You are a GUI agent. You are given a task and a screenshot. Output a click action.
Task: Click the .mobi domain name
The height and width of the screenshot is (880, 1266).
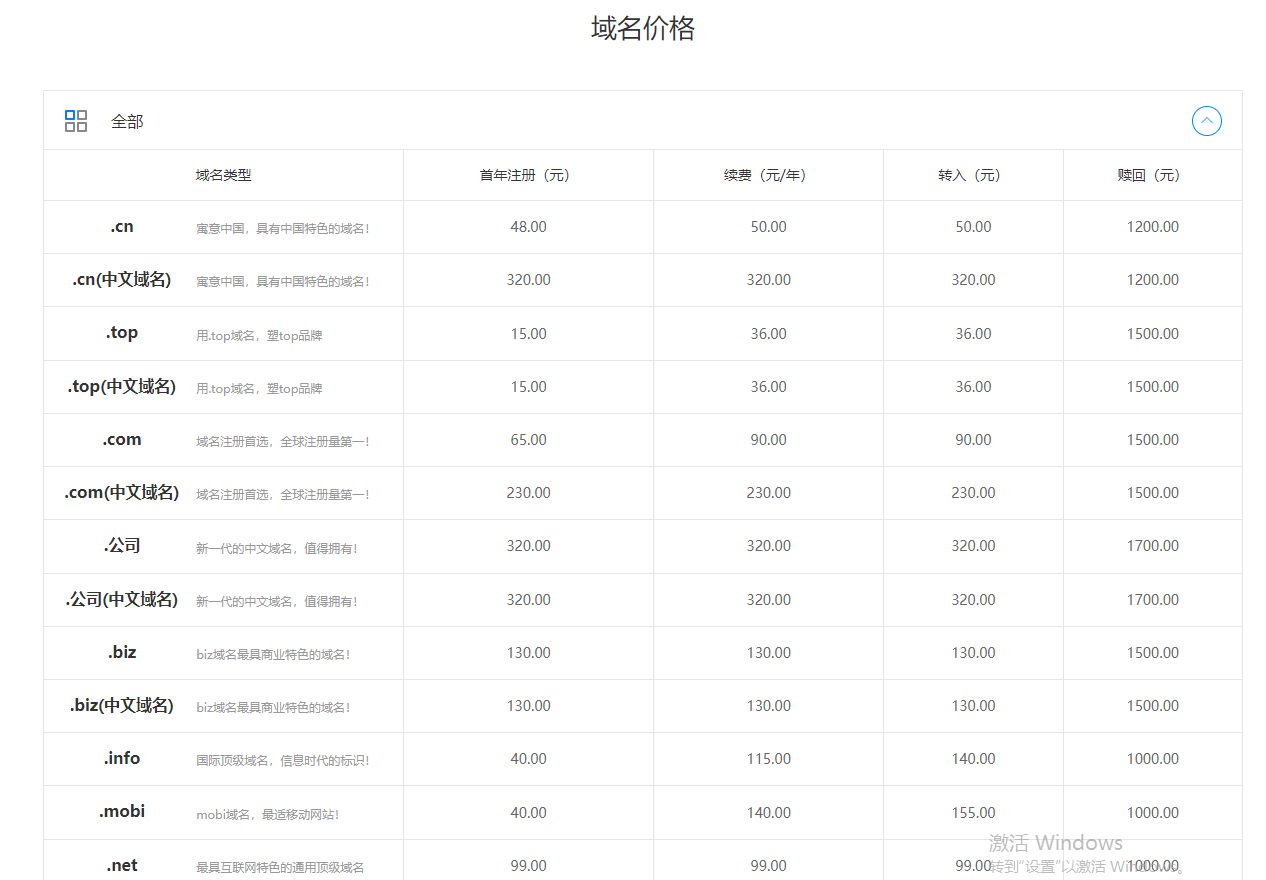tap(122, 812)
